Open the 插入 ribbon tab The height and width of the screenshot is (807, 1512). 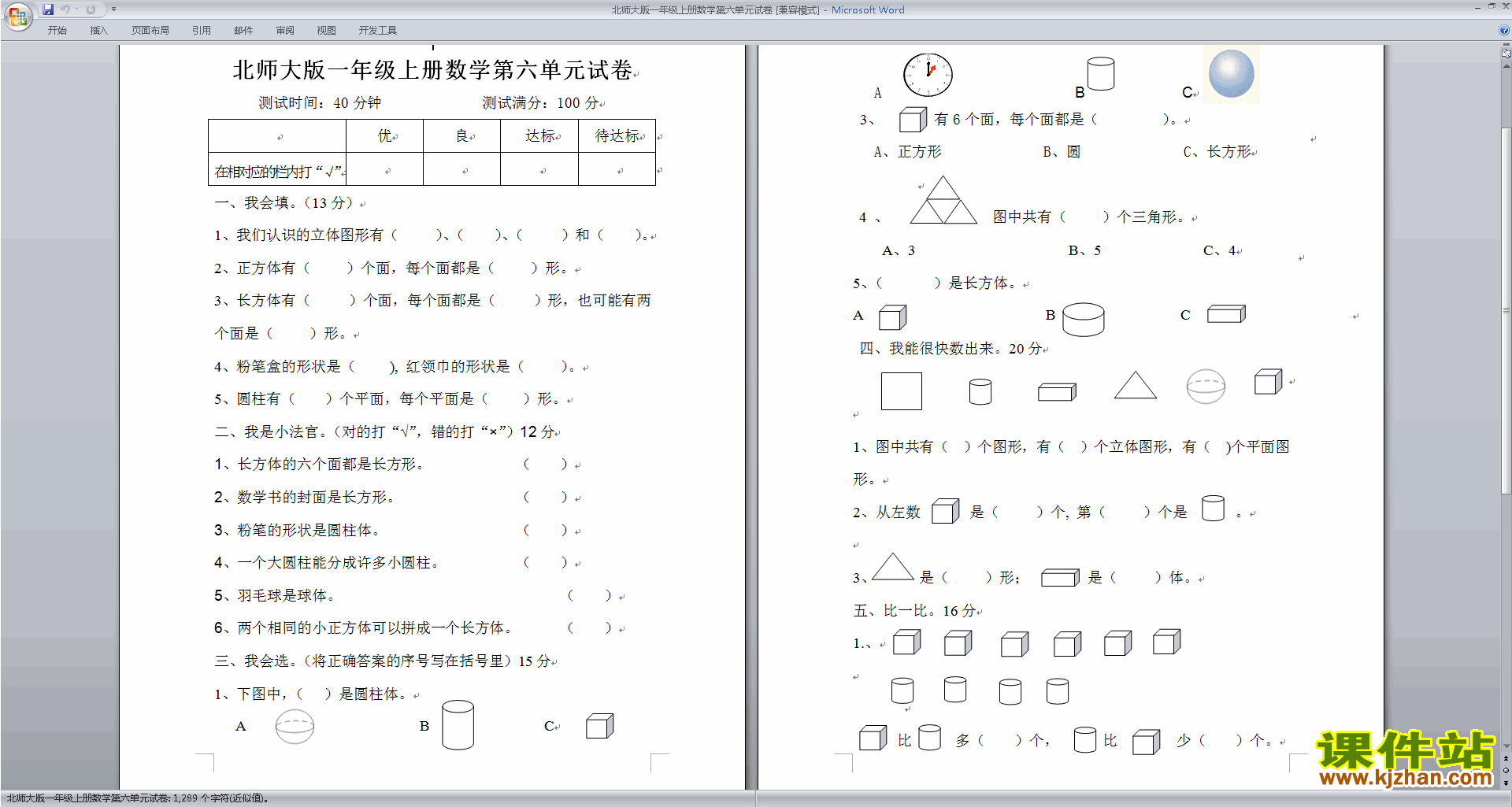pyautogui.click(x=98, y=31)
